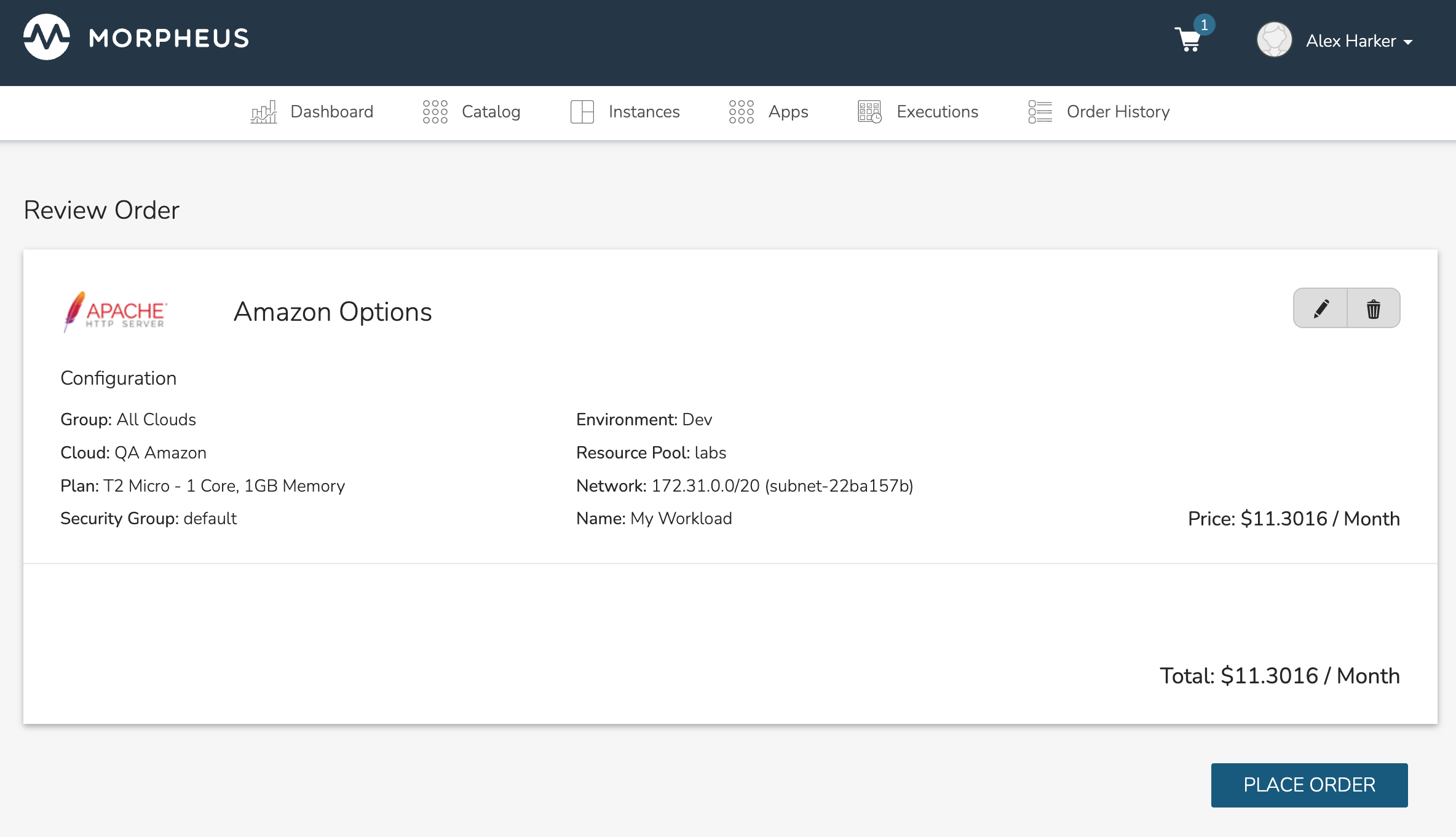This screenshot has width=1456, height=837.
Task: Toggle visibility of Configuration section
Action: click(117, 377)
